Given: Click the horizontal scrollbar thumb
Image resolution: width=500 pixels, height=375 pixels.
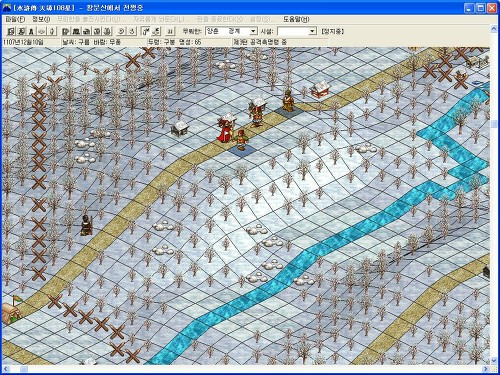Looking at the screenshot, I should coord(24,369).
